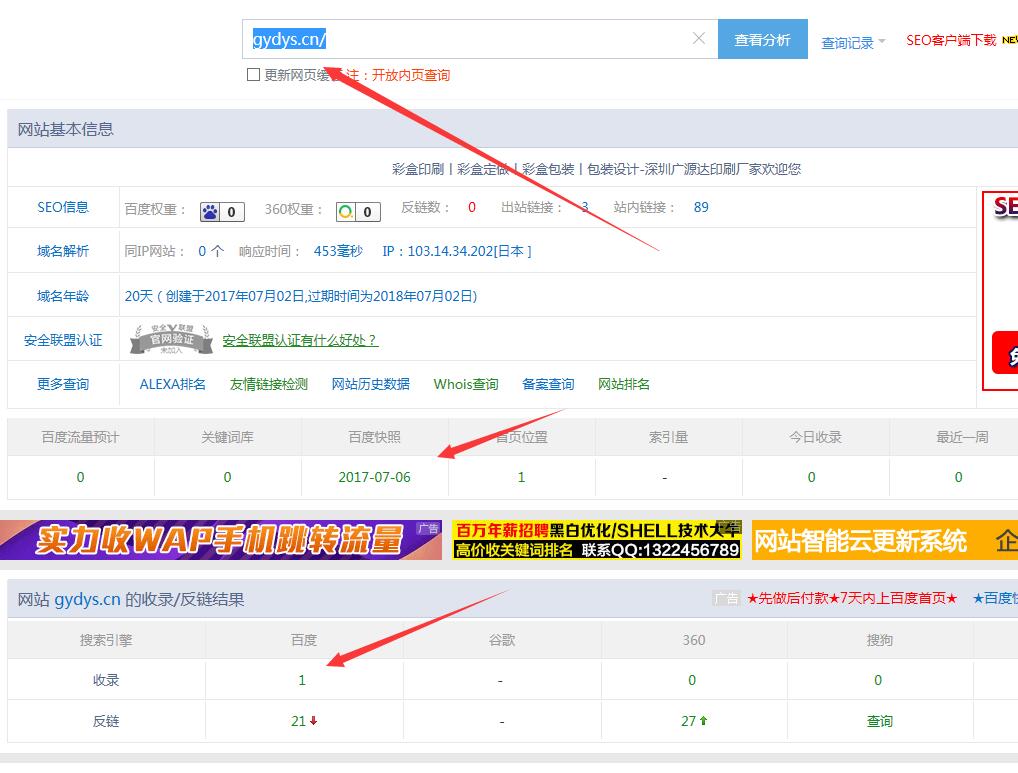Click the 关键词库 value 0
Screen dimensions: 1018x773
pyautogui.click(x=227, y=477)
